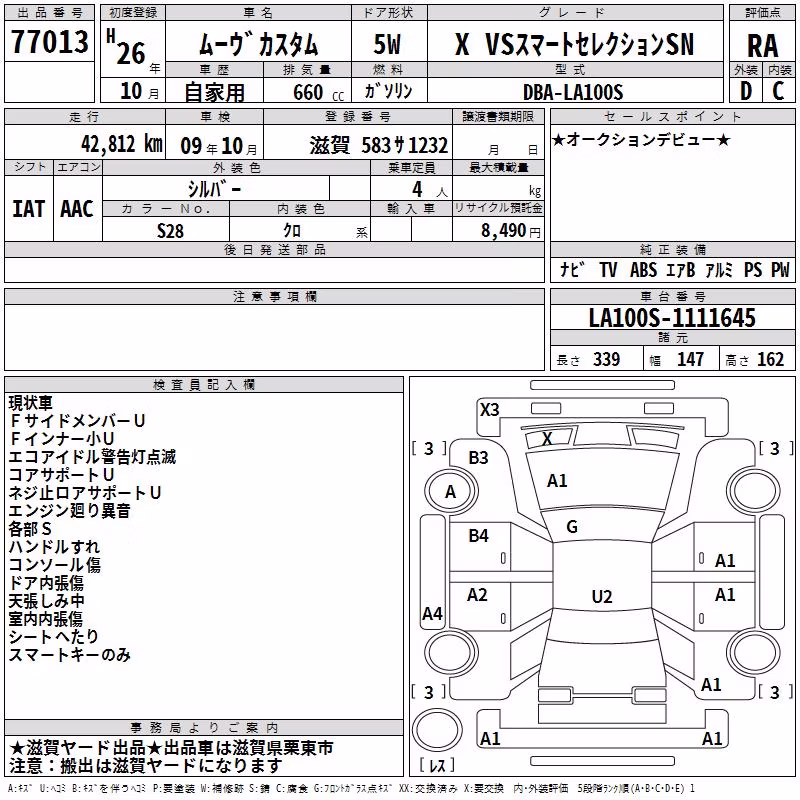Click inspector note シートへたり
This screenshot has height=800, width=800.
(54, 636)
